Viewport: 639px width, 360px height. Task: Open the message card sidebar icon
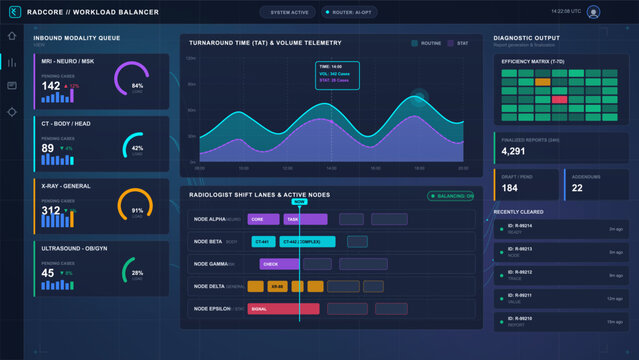[x=12, y=86]
